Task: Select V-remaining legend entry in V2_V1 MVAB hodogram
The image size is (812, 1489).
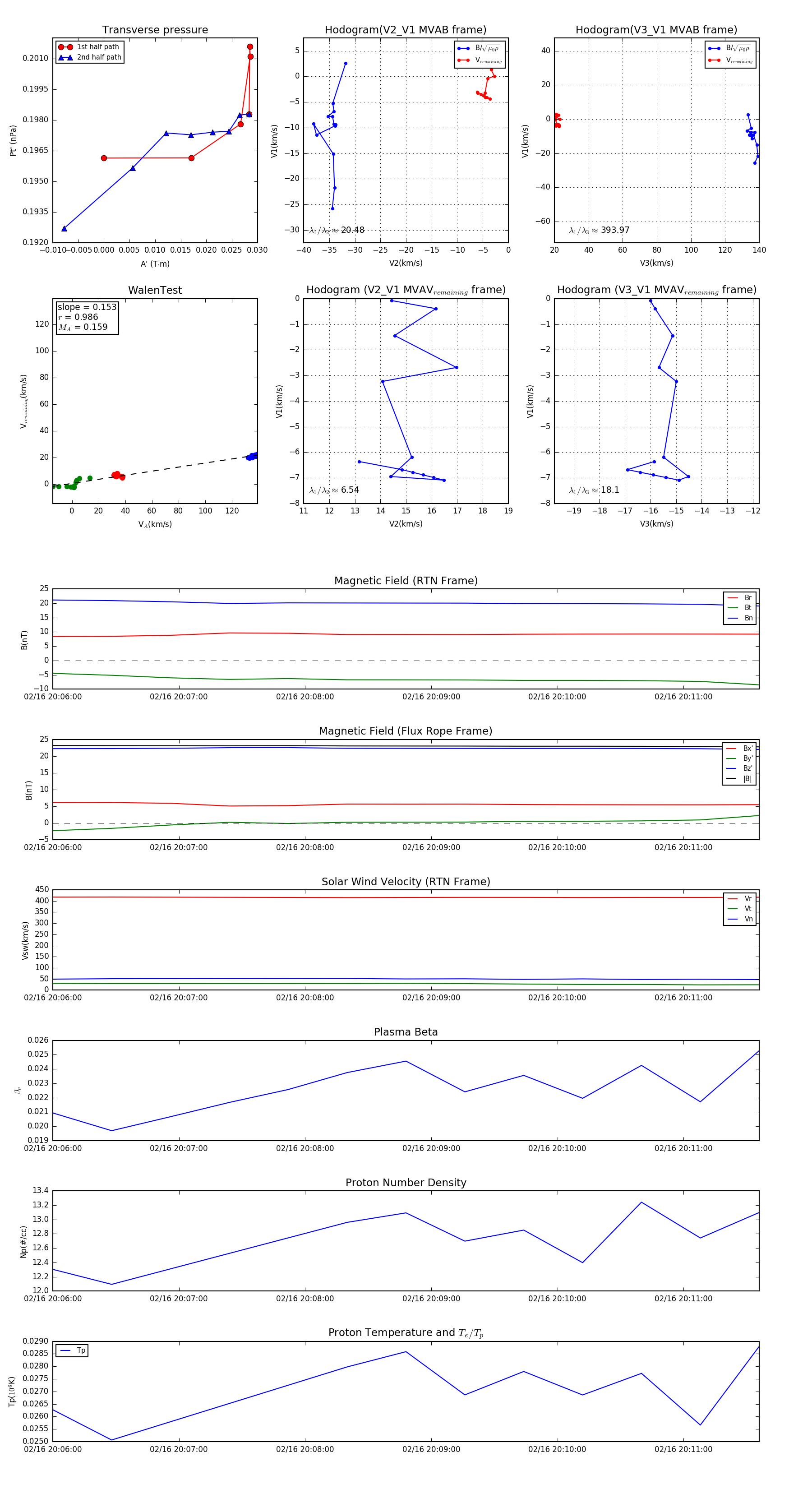Action: click(480, 60)
